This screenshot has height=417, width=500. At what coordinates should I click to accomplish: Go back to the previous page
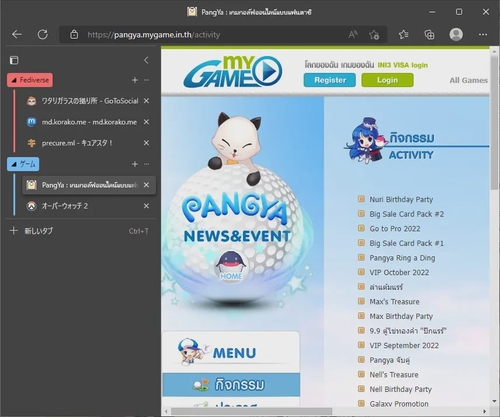pos(17,34)
